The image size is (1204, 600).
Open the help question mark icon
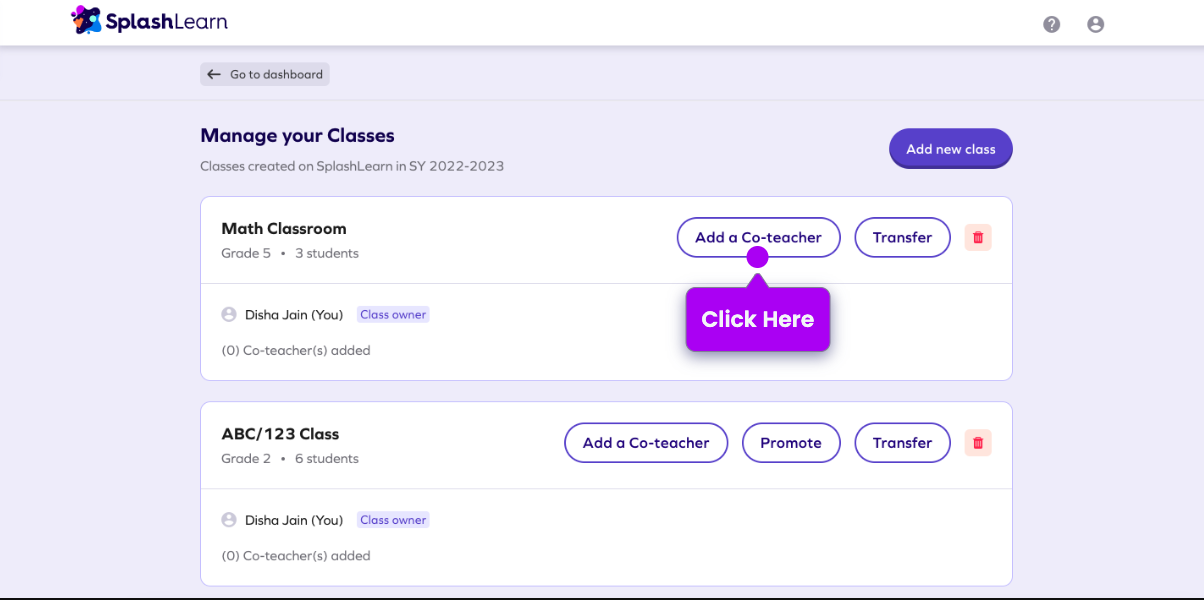pyautogui.click(x=1051, y=24)
